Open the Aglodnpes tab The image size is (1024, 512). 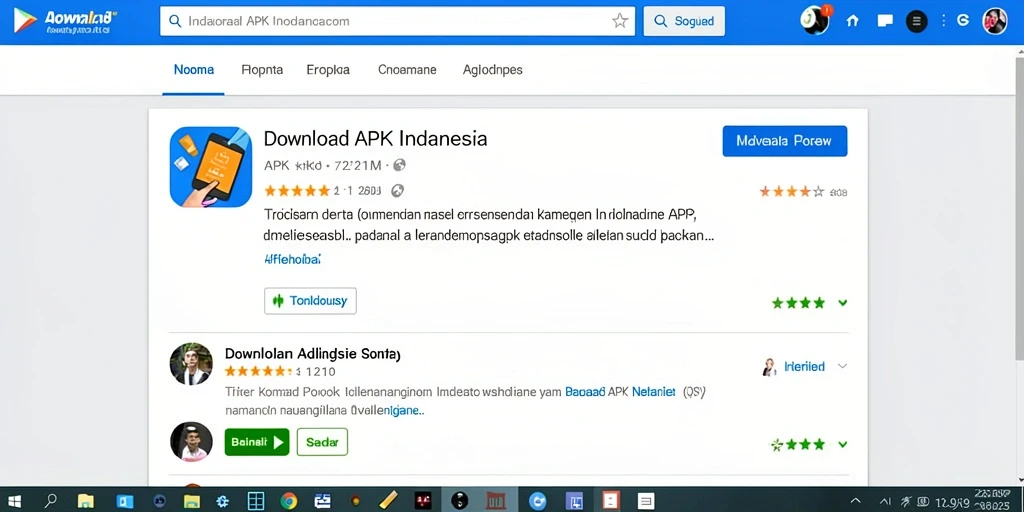click(x=492, y=70)
